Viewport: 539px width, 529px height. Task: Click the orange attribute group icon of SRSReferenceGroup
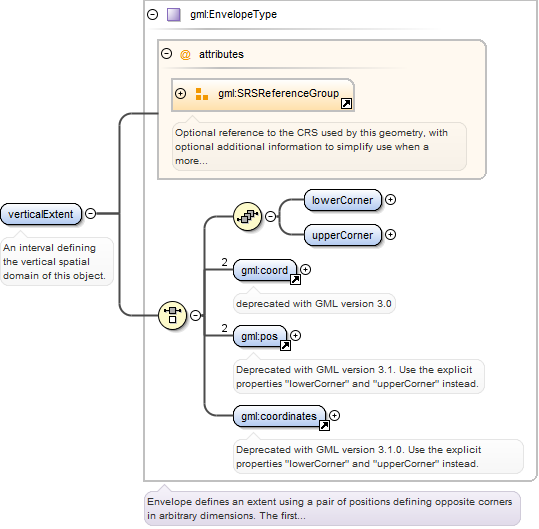coord(201,94)
